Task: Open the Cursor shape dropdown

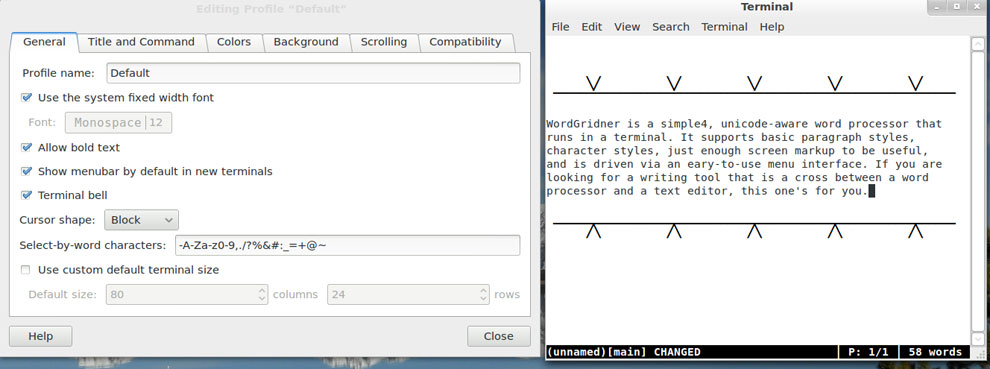Action: 141,220
